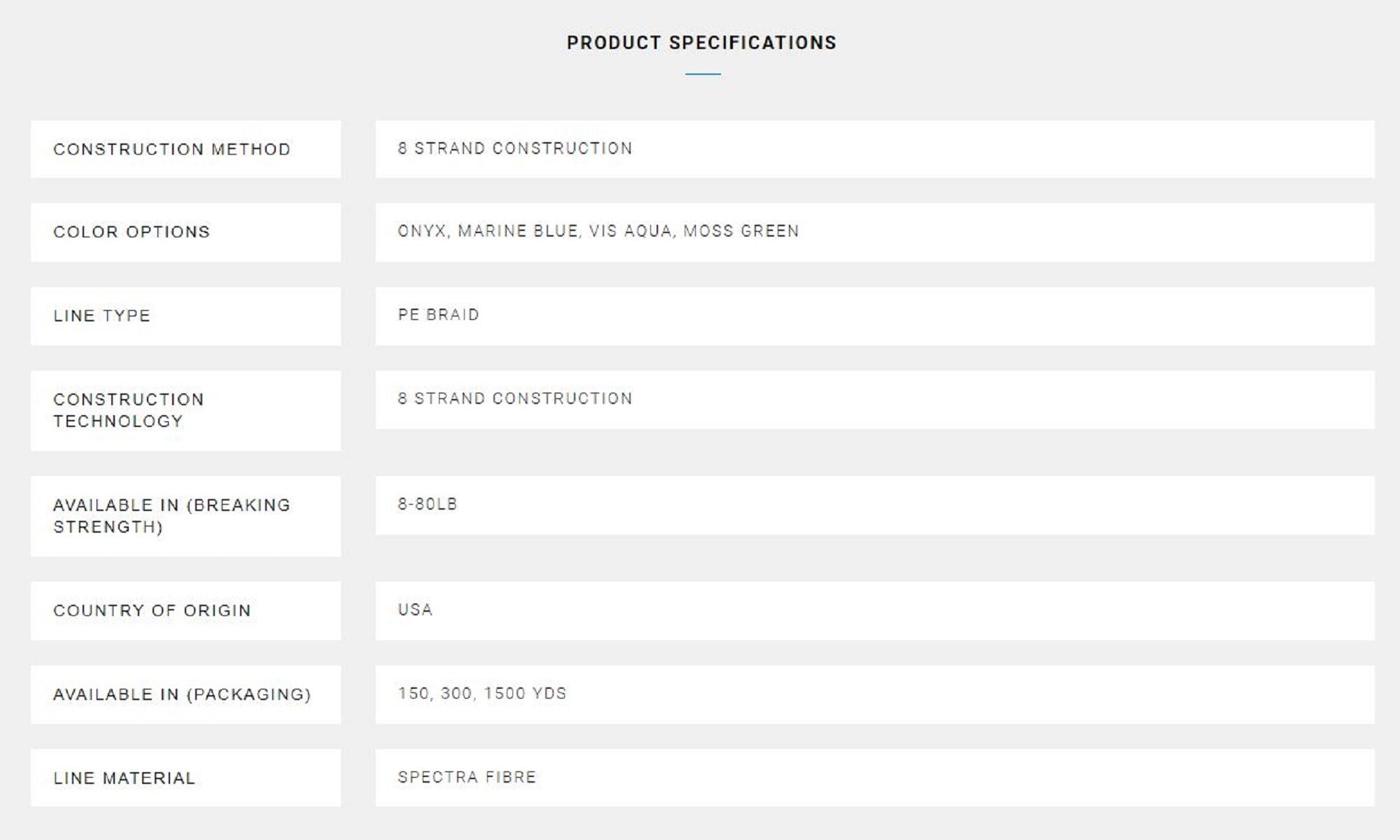Screen dimensions: 1400x840
Task: Select the Available In (Breaking Strength) label
Action: tap(171, 516)
